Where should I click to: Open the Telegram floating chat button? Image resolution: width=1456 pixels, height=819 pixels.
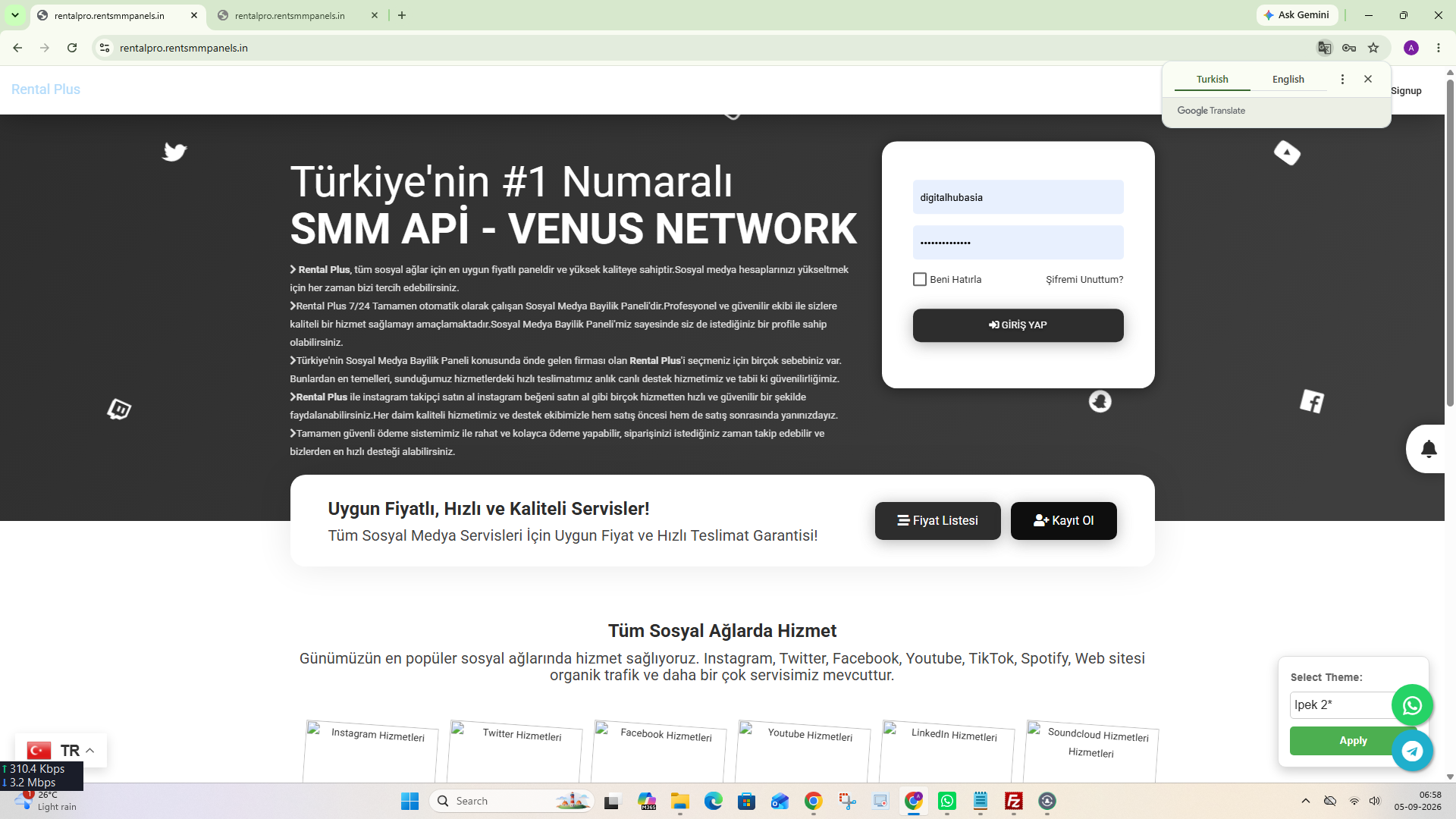click(x=1412, y=751)
